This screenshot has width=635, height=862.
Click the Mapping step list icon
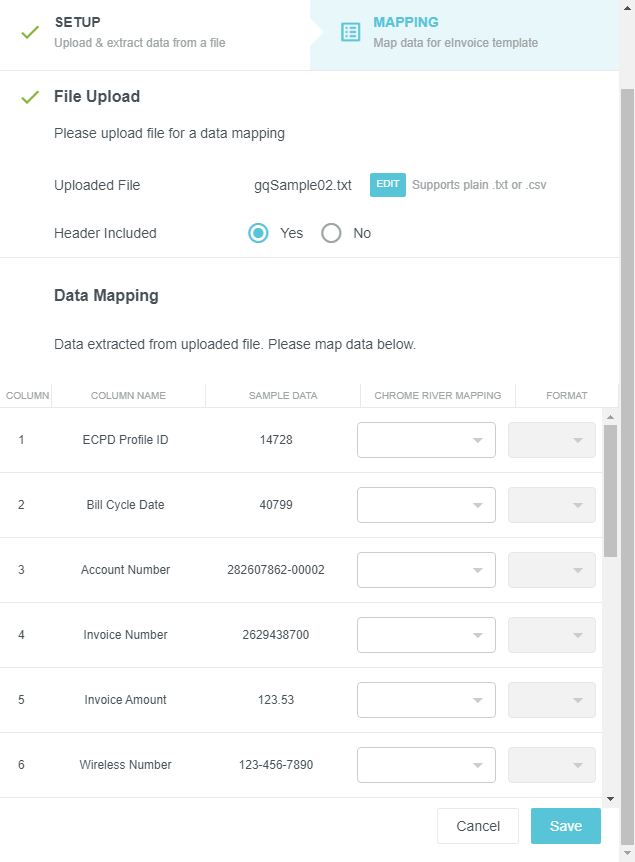350,32
